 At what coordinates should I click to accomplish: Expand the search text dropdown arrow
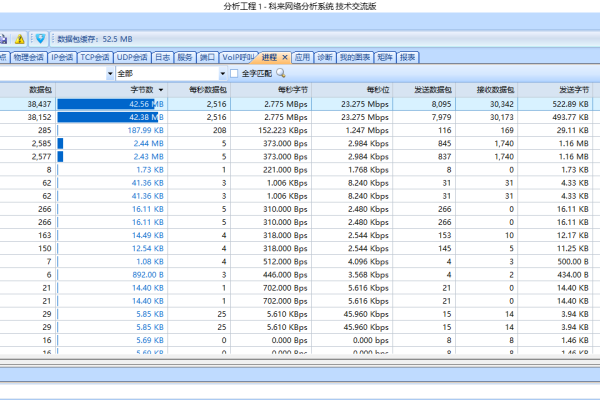[x=109, y=73]
